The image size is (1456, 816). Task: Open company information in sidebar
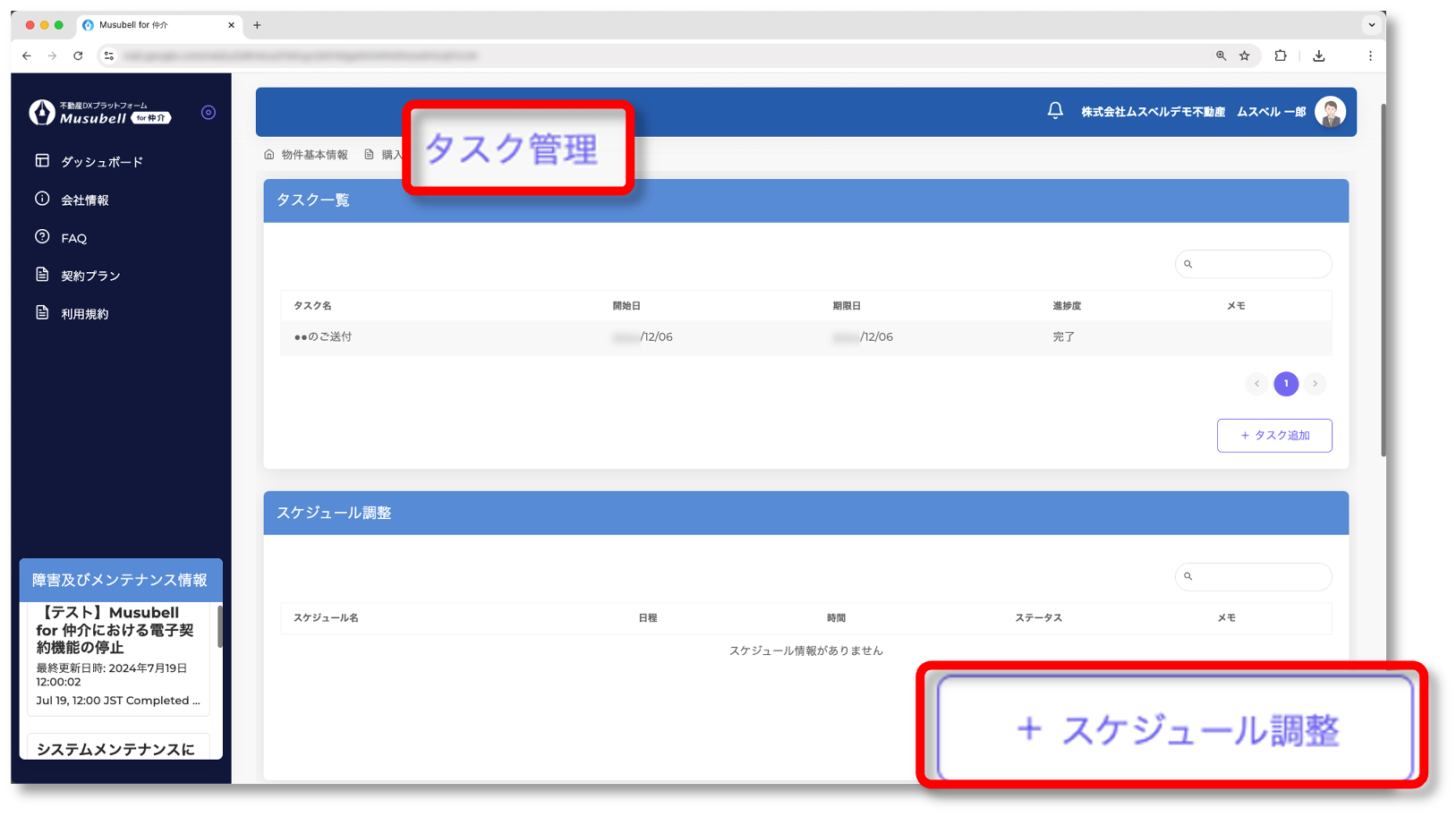(84, 200)
